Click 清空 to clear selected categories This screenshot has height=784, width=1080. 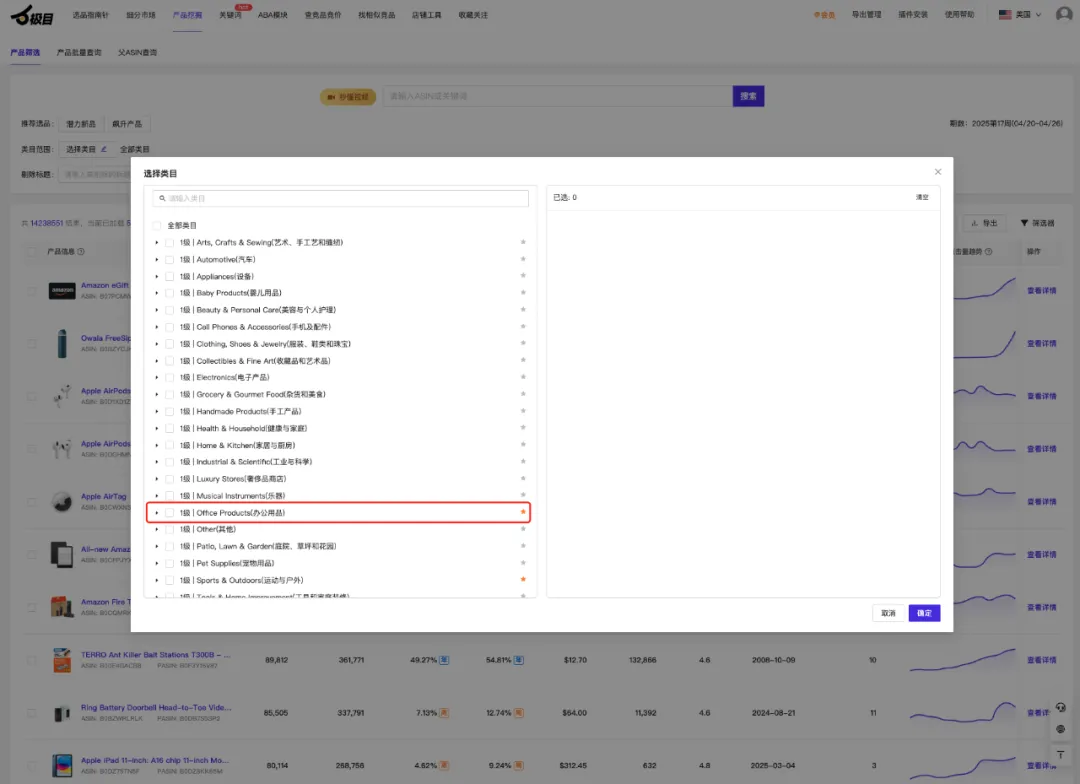[922, 197]
